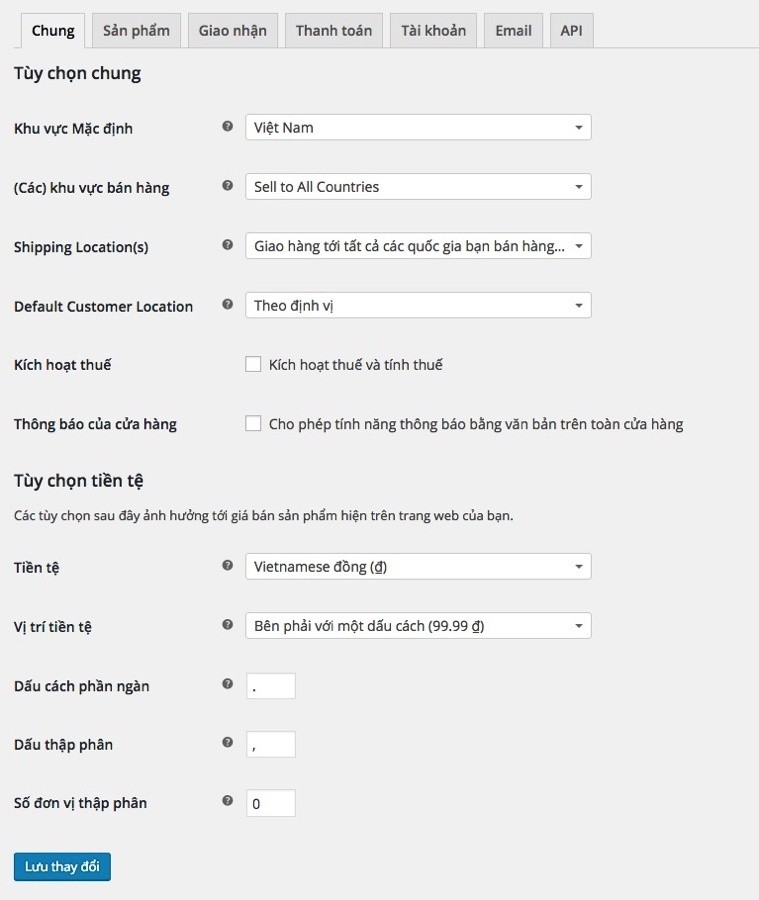This screenshot has height=900, width=759.
Task: Click help icon next to Vị trí tiền tệ
Action: pos(227,624)
